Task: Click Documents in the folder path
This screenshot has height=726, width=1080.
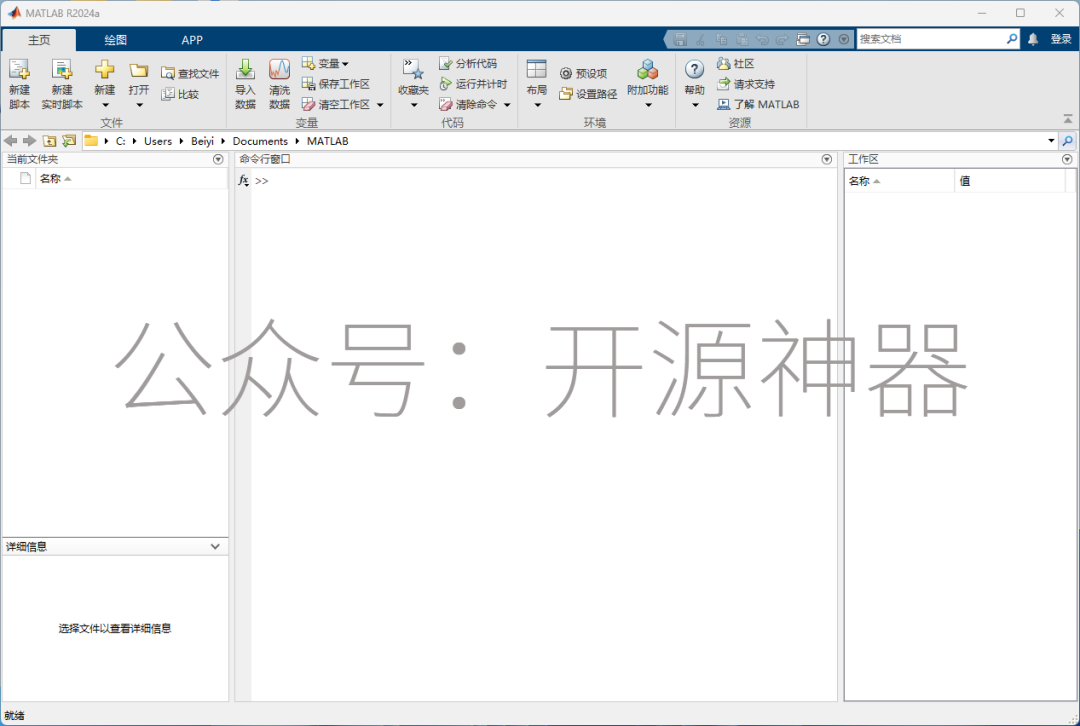Action: [260, 141]
